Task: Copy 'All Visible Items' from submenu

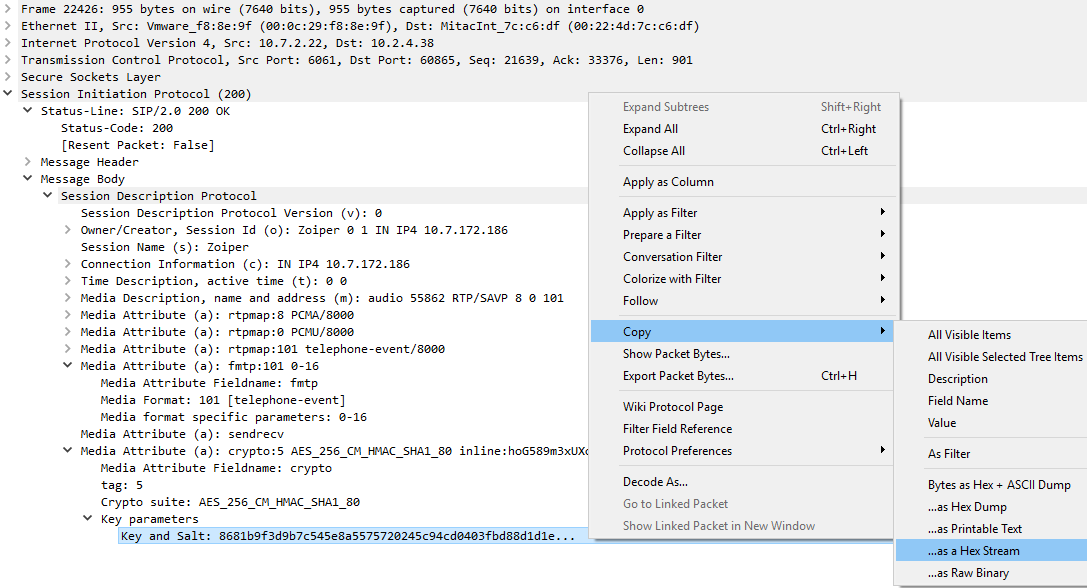Action: click(969, 335)
